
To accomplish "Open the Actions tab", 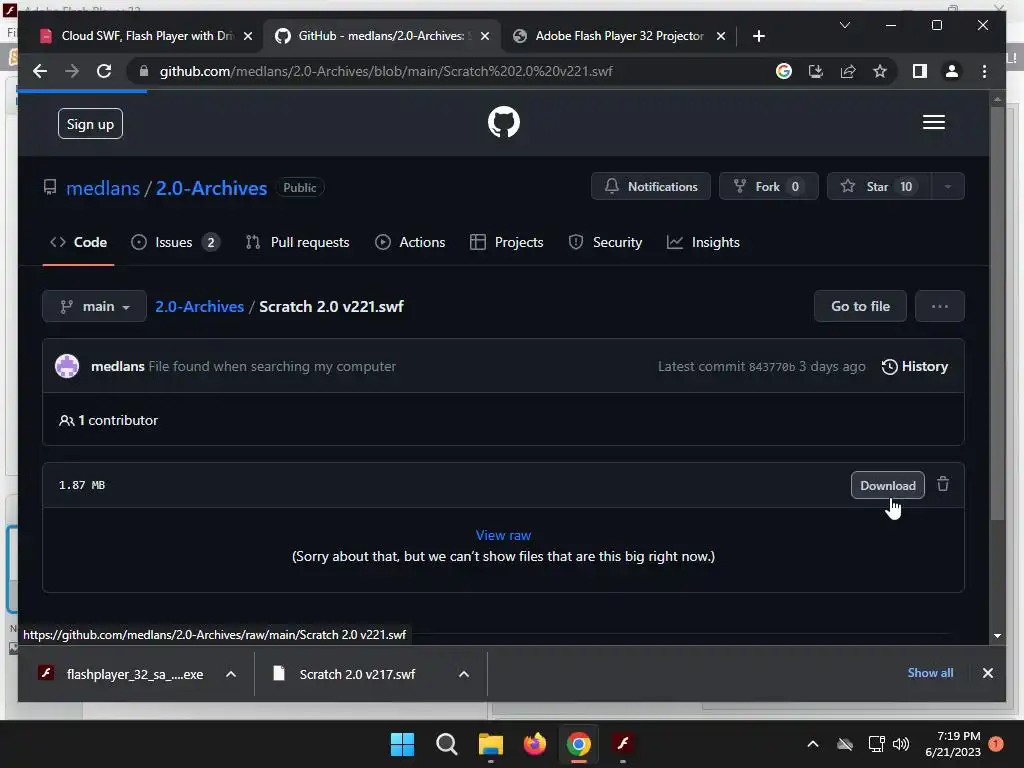I will tap(410, 242).
